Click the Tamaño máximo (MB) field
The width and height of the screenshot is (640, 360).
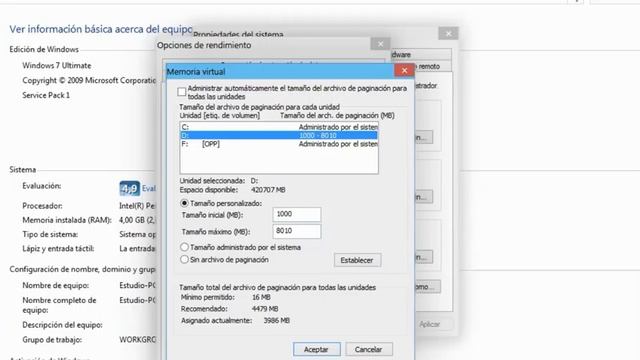point(297,231)
